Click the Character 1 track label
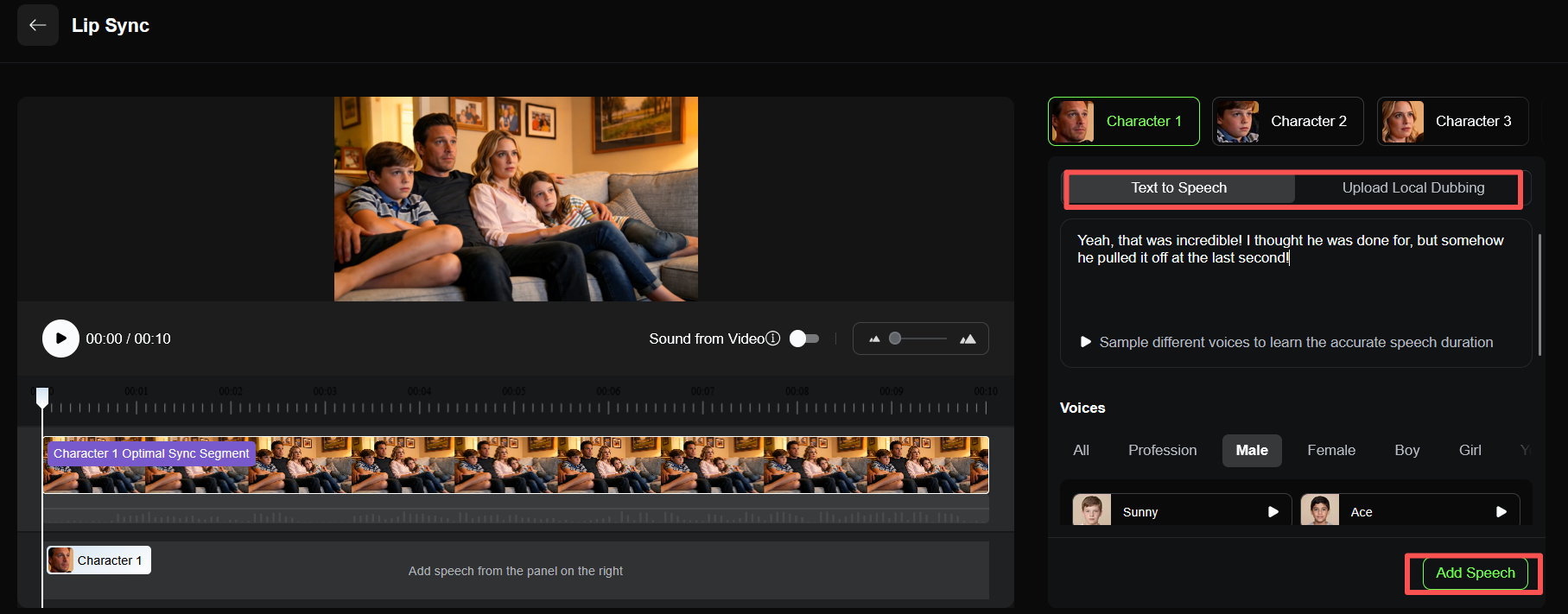1568x614 pixels. click(x=98, y=560)
